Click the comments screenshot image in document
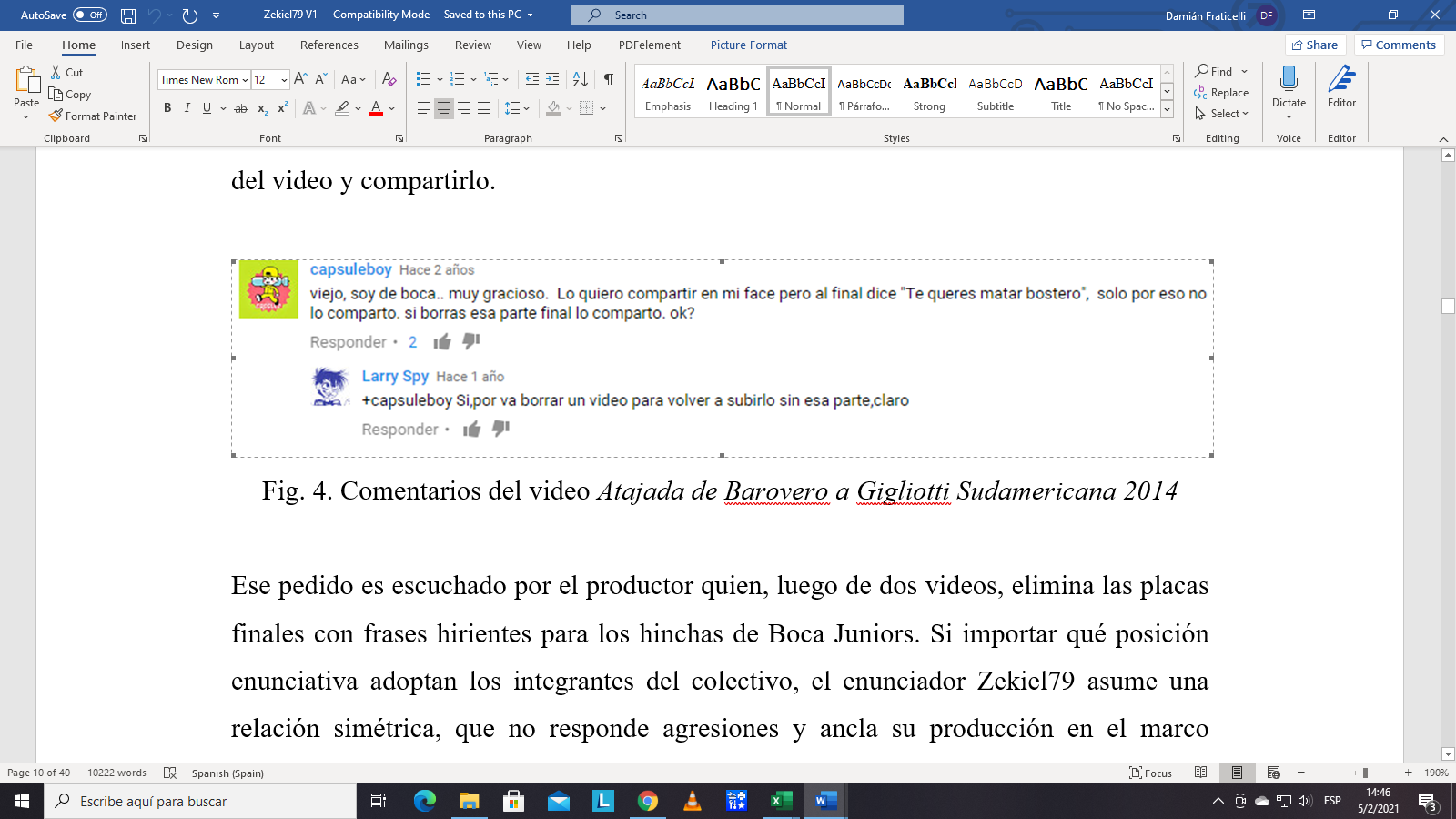 click(723, 358)
